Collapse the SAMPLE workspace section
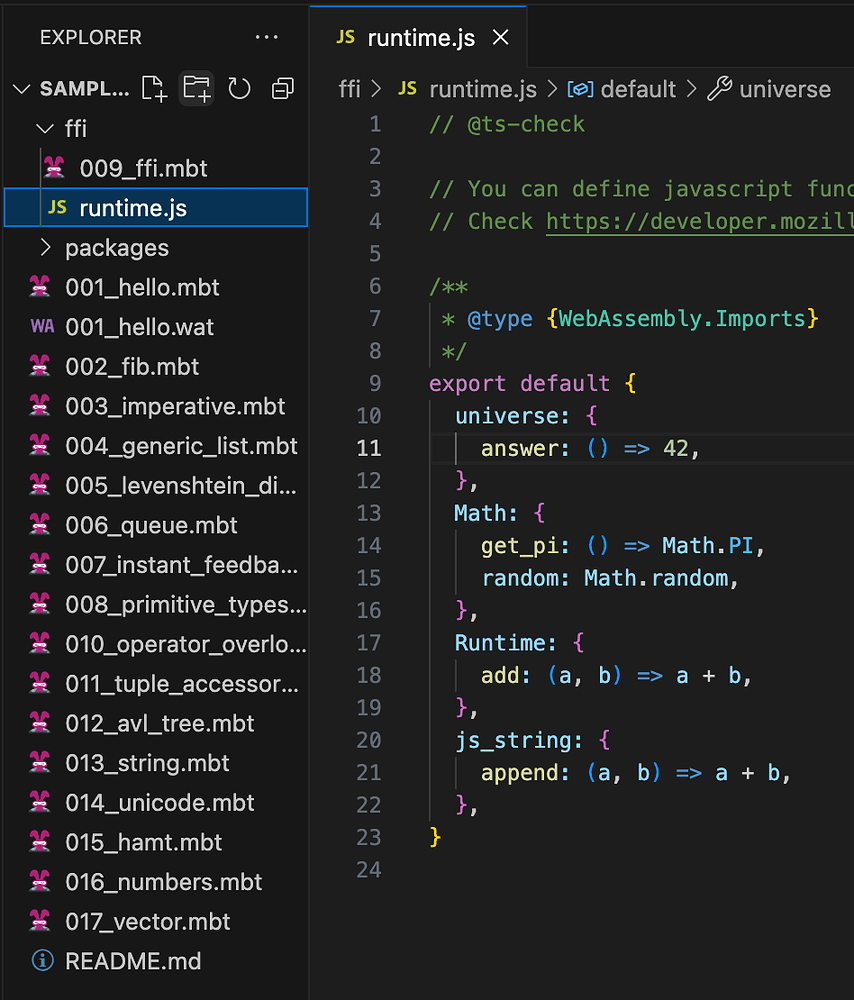The width and height of the screenshot is (854, 1000). click(x=21, y=88)
